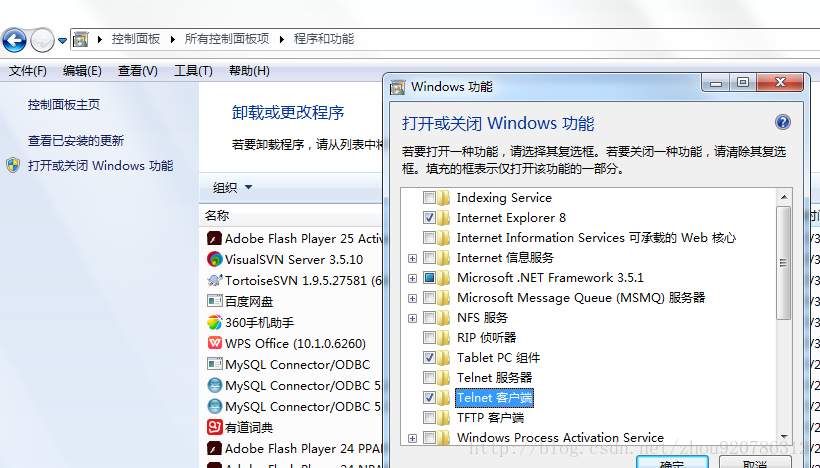Enable the Indexing Service checkbox

pyautogui.click(x=429, y=198)
